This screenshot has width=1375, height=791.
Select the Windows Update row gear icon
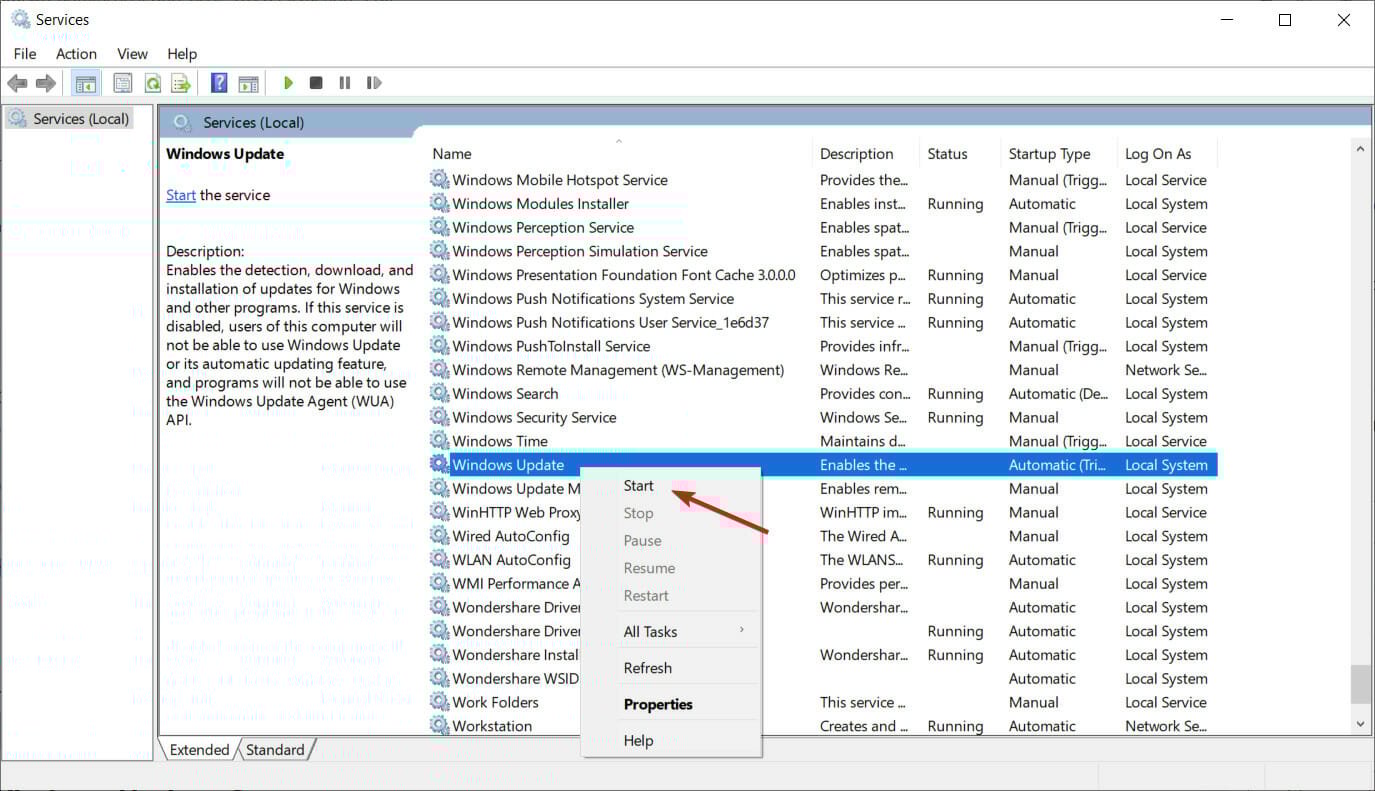(x=439, y=464)
